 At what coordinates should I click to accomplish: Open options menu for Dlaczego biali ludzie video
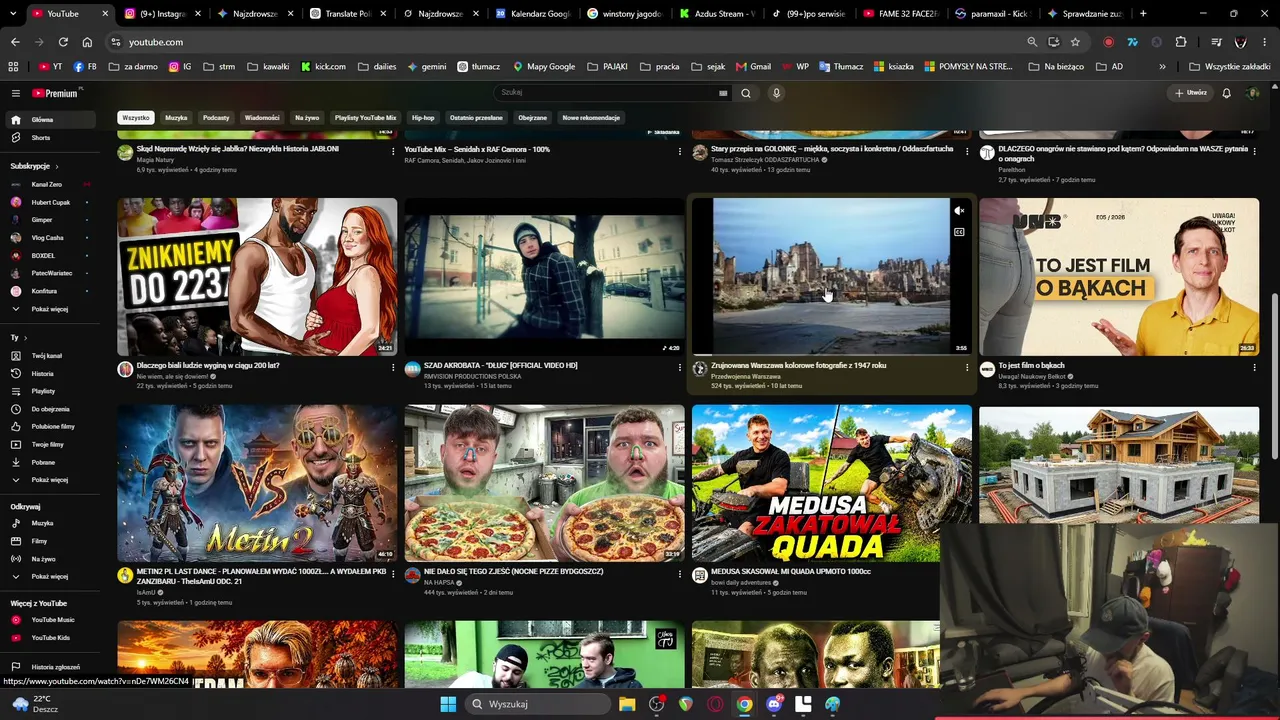[393, 367]
